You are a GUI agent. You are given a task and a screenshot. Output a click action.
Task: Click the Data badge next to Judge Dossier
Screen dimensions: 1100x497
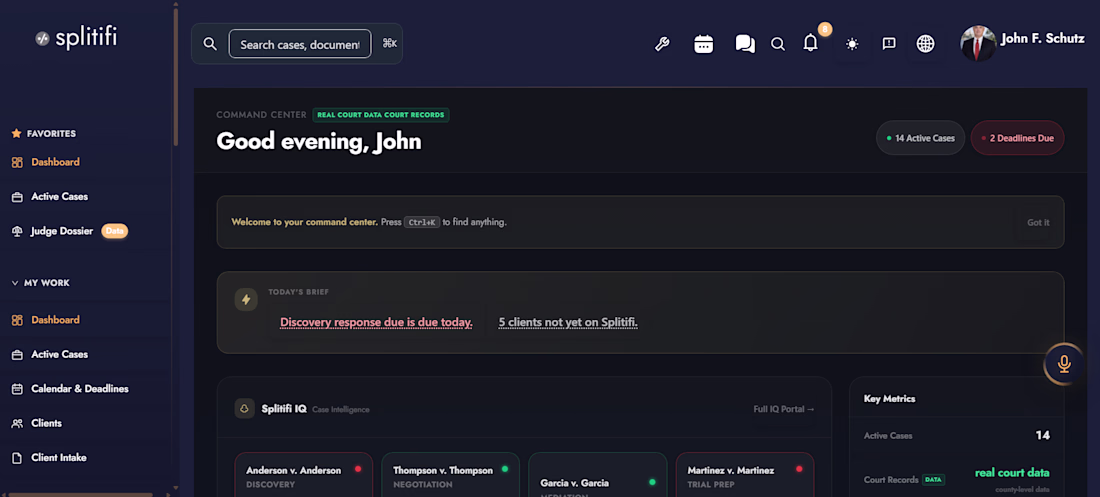coord(114,231)
